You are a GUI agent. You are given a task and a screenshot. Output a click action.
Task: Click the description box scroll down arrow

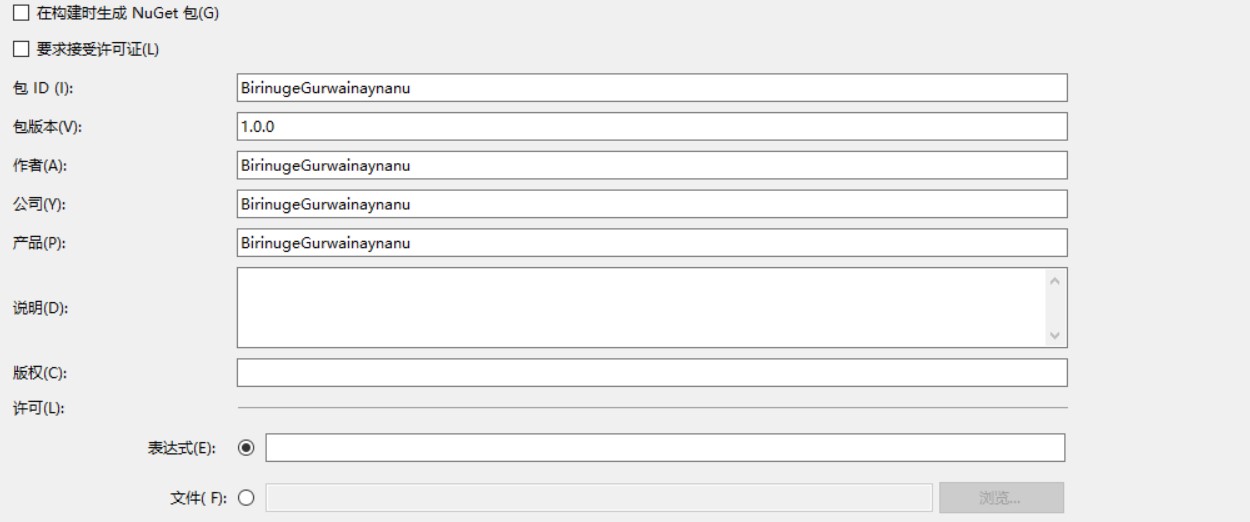(x=1057, y=336)
